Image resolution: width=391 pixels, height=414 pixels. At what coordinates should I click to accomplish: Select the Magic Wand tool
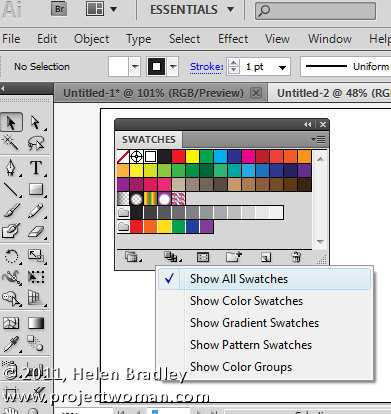click(11, 143)
